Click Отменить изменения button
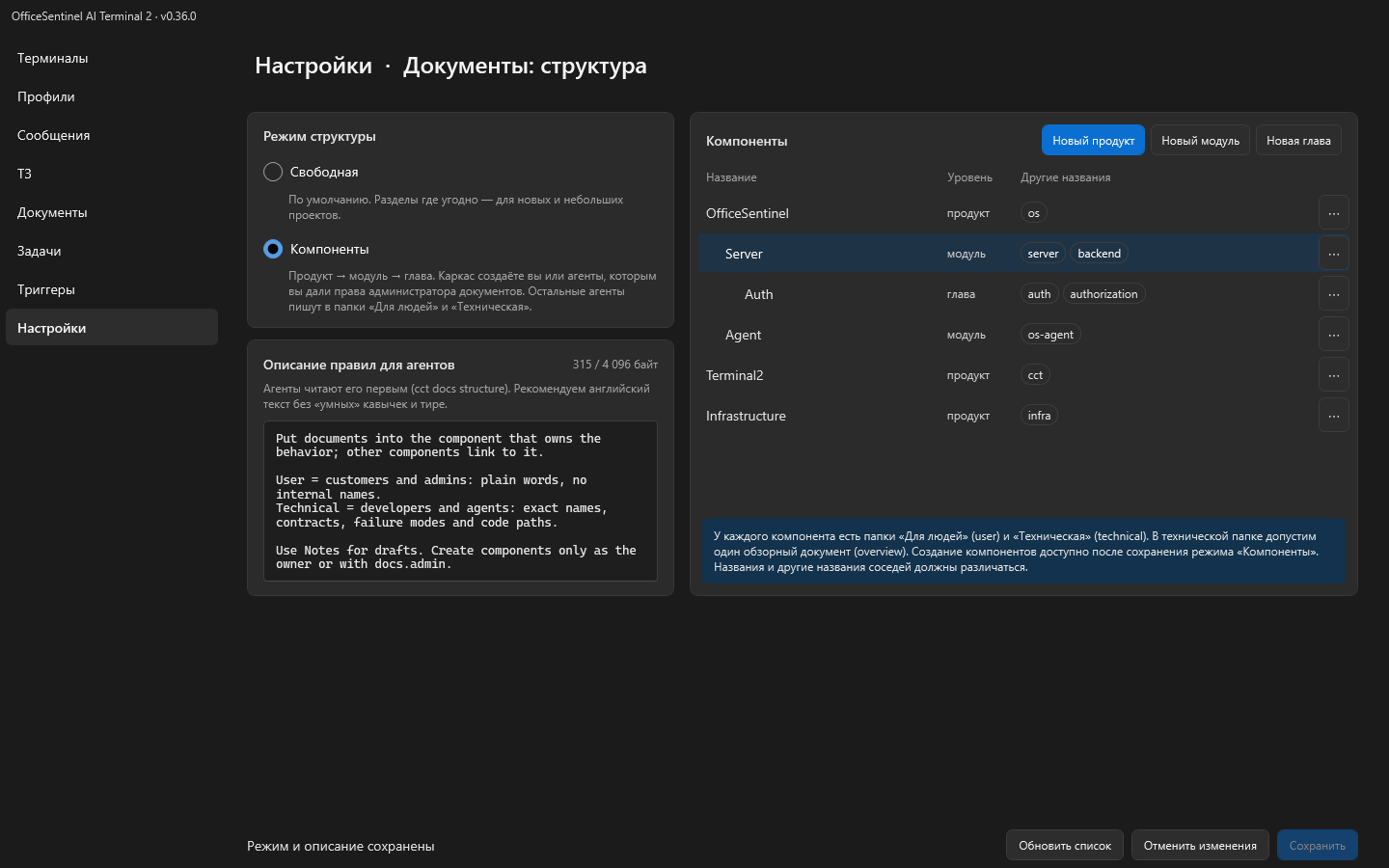Screen dimensions: 1389x868 tap(1200, 845)
